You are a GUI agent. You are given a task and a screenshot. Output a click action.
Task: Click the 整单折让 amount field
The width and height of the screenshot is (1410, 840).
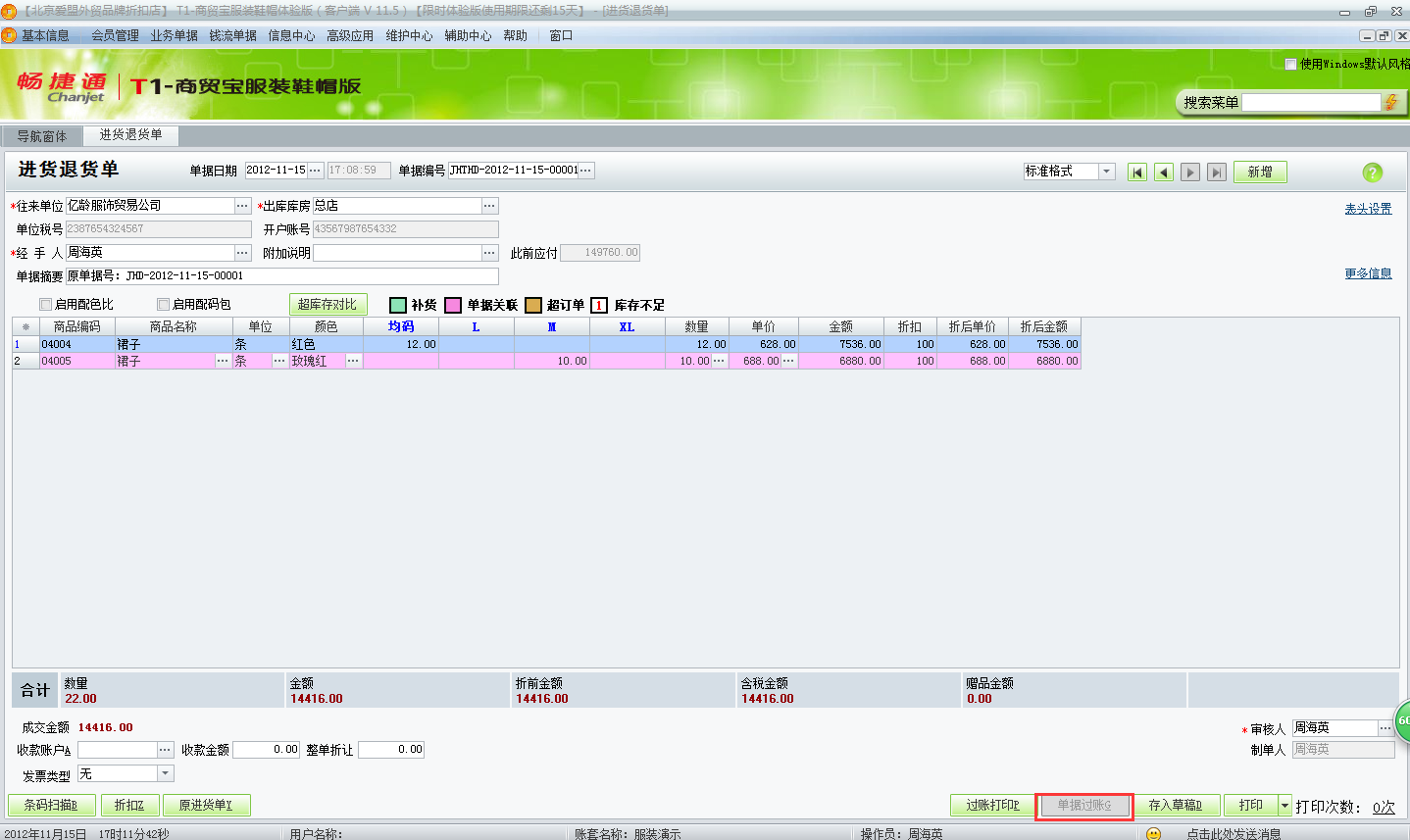point(391,750)
